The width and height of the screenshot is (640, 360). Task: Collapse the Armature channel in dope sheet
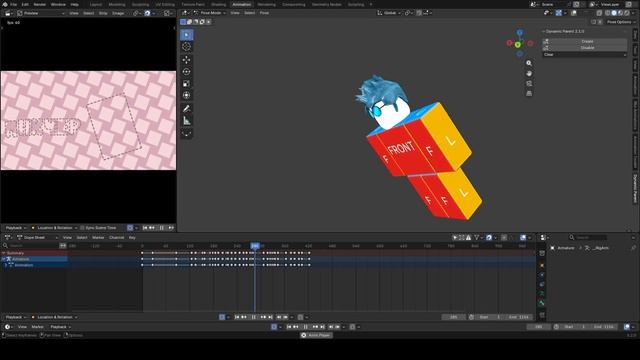[x=3, y=259]
